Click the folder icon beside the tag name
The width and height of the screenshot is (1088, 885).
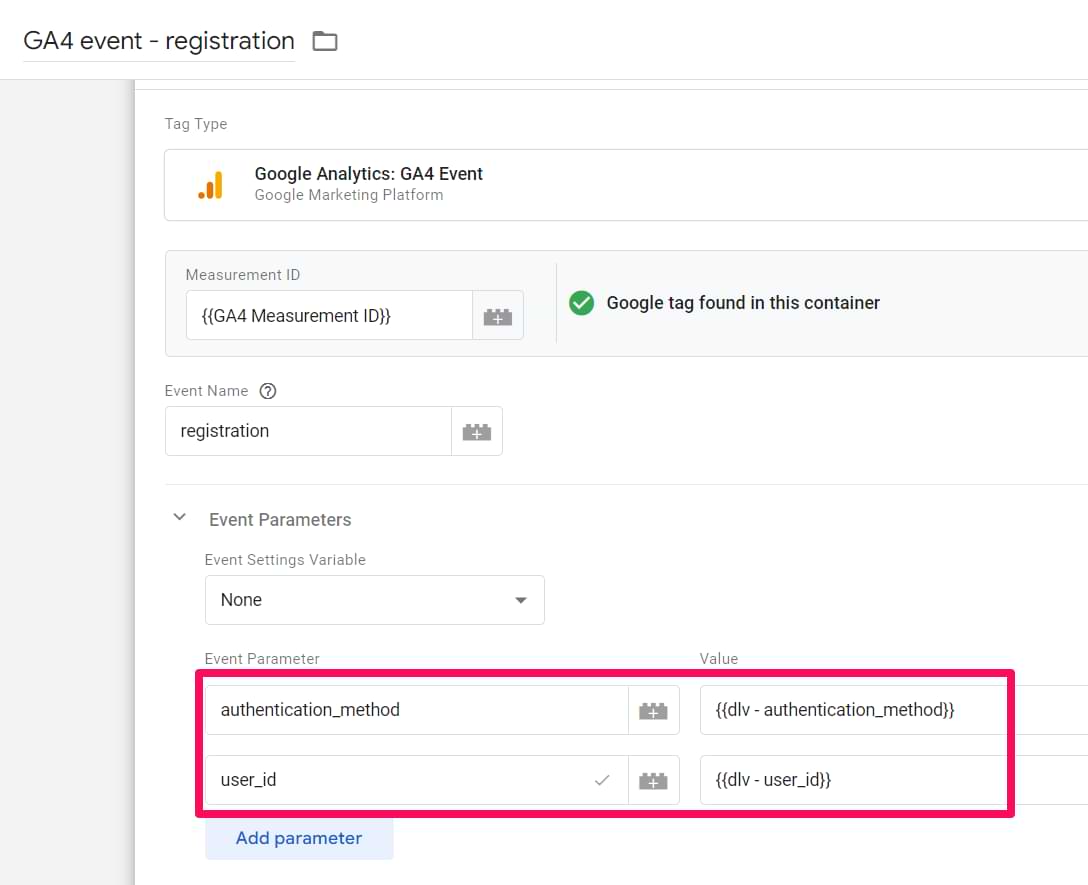pyautogui.click(x=325, y=41)
